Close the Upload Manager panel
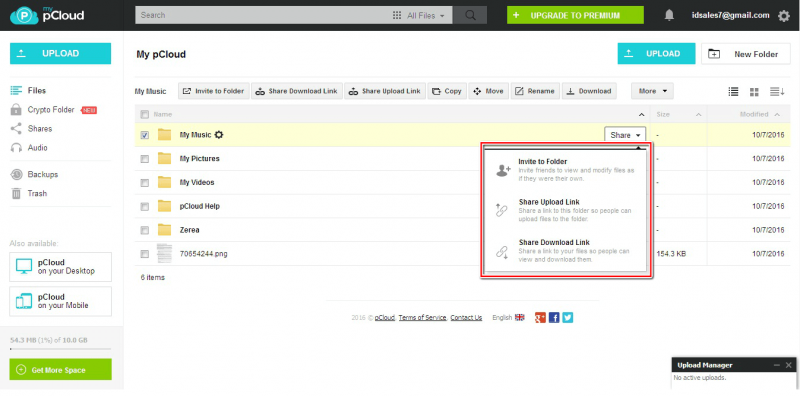 point(789,365)
